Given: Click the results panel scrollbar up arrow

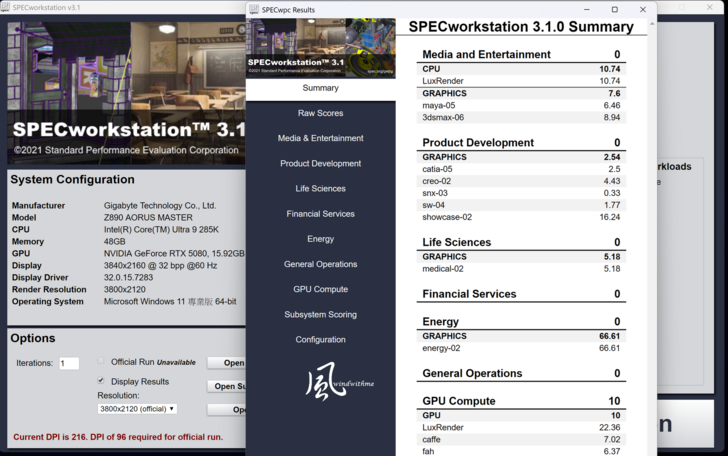Looking at the screenshot, I should pos(652,24).
